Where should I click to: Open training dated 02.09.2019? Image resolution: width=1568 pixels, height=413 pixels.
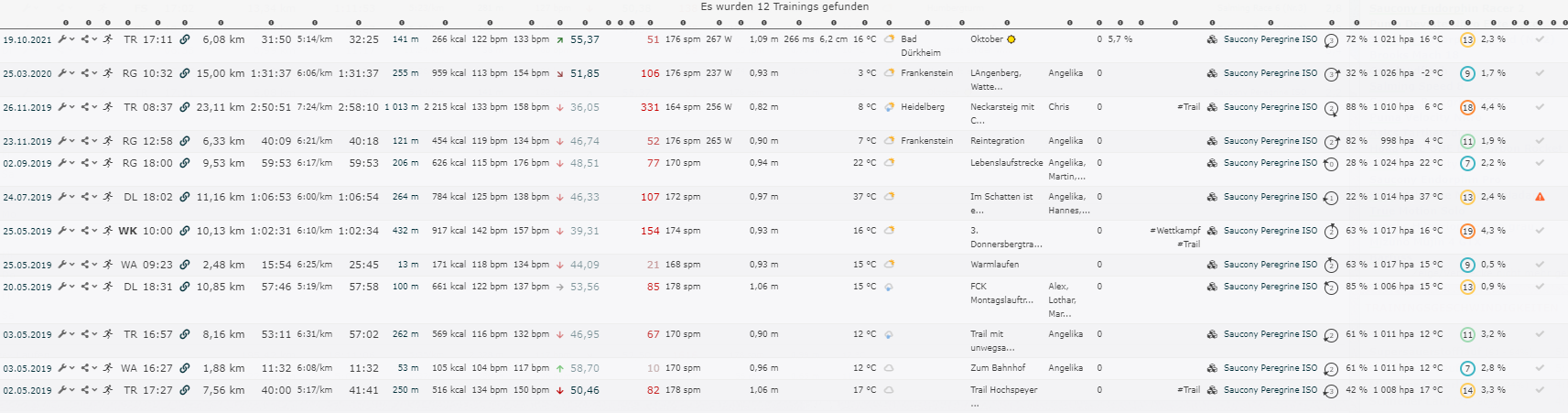point(27,164)
